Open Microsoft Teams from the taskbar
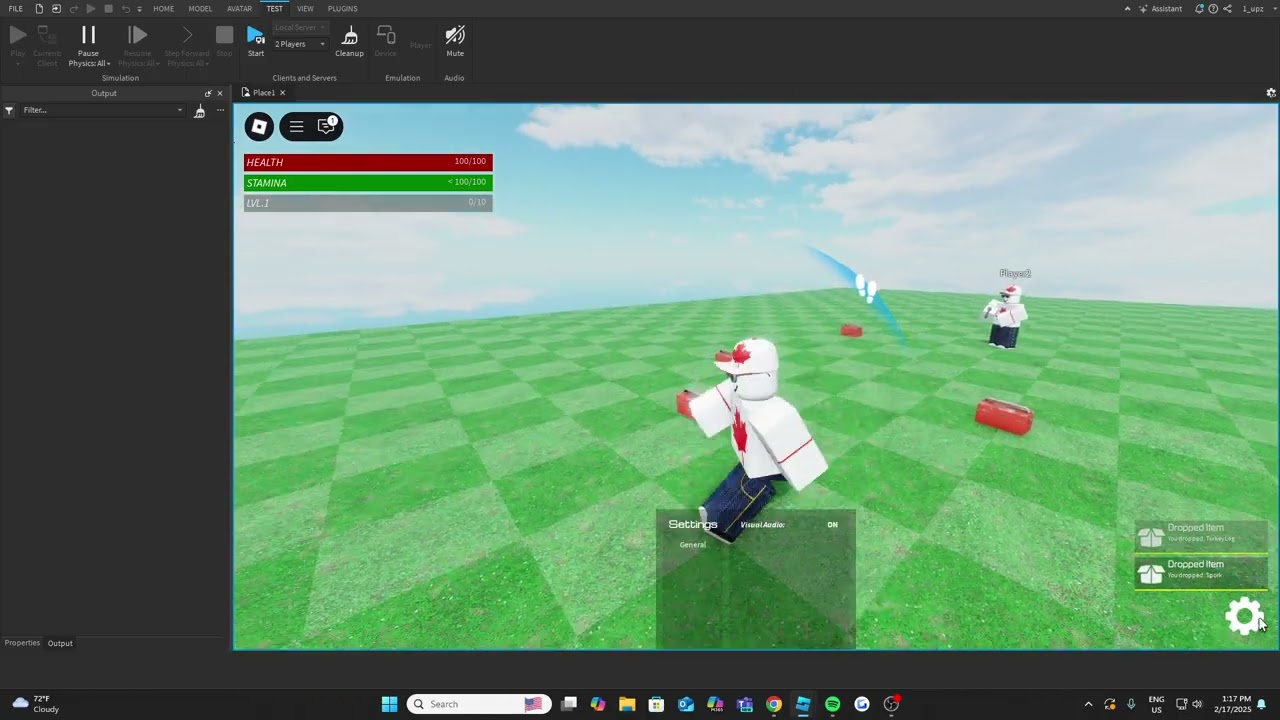This screenshot has width=1280, height=720. click(744, 704)
